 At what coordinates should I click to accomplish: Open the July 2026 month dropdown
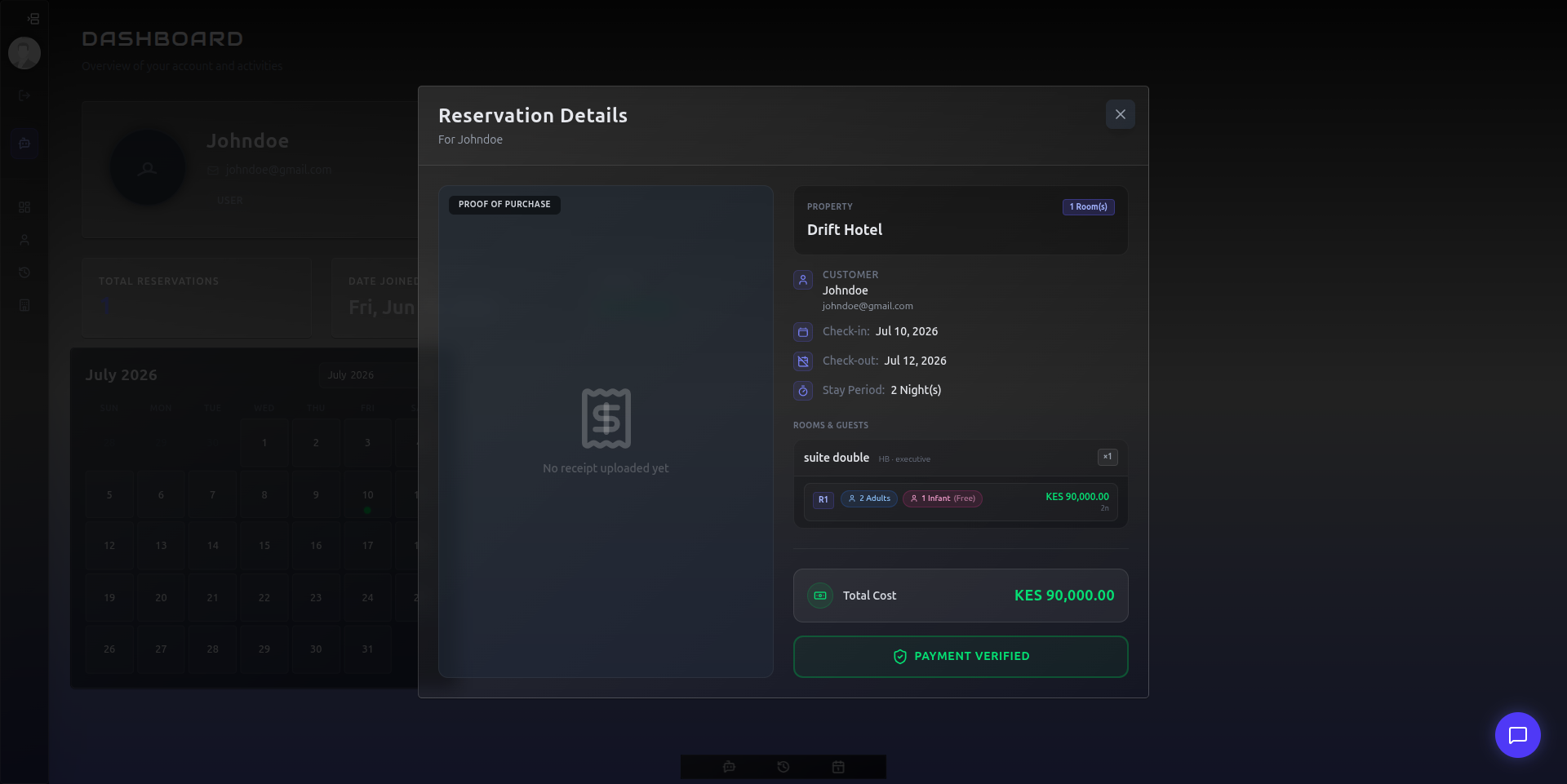coord(368,374)
